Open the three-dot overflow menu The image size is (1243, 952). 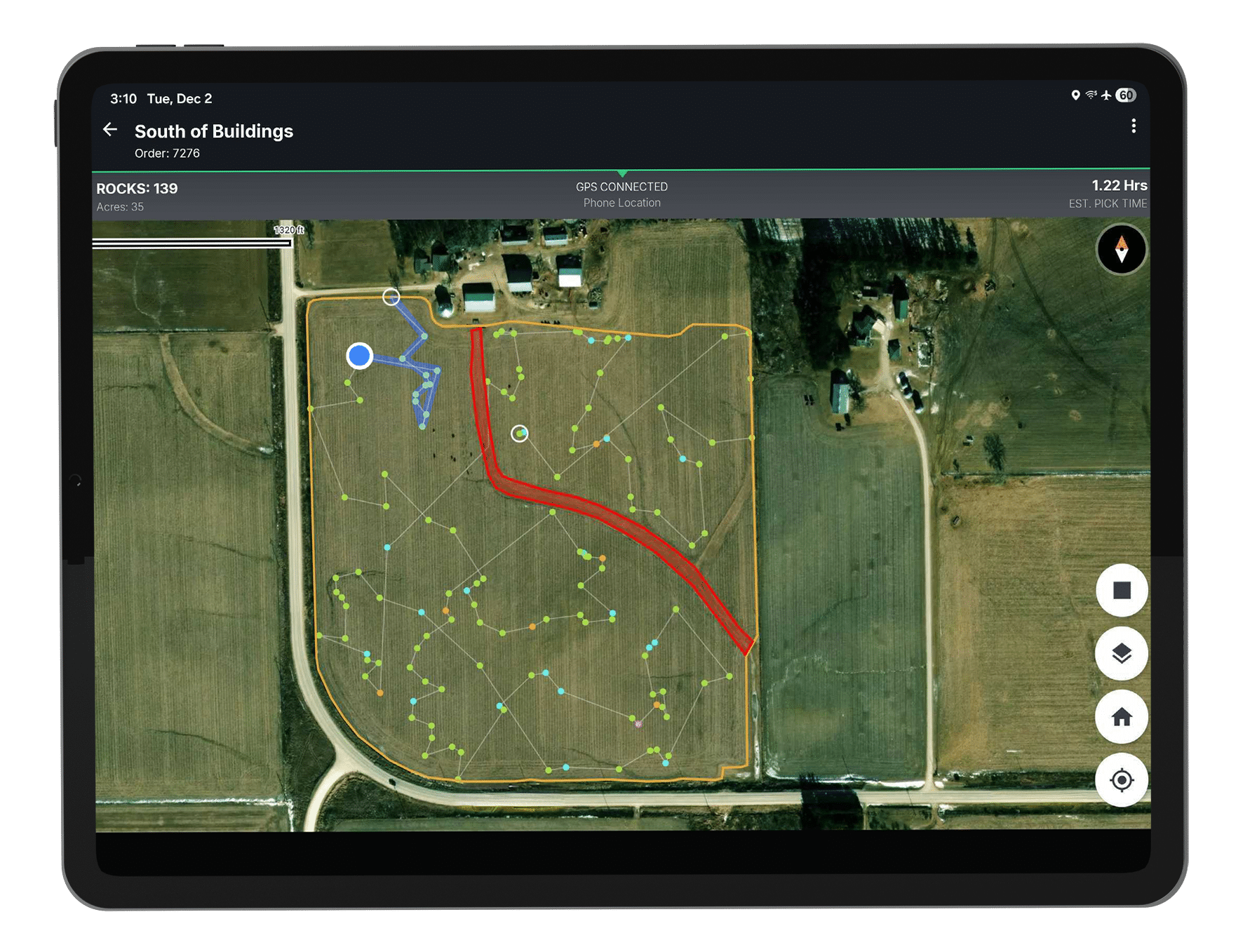[x=1133, y=126]
